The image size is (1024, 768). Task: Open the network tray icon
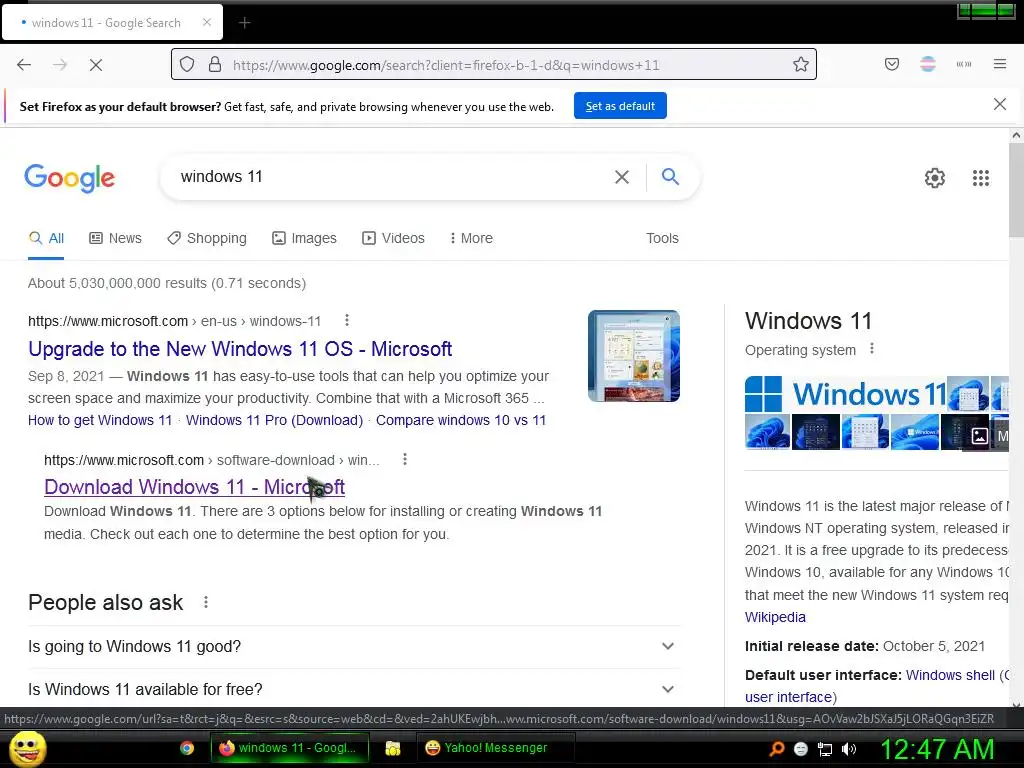coord(825,749)
